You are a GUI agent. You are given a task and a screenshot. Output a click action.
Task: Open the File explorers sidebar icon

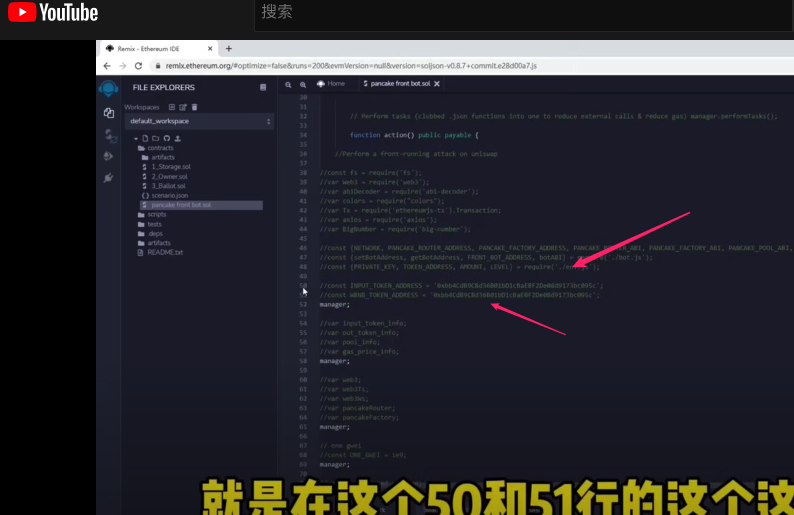pyautogui.click(x=109, y=113)
